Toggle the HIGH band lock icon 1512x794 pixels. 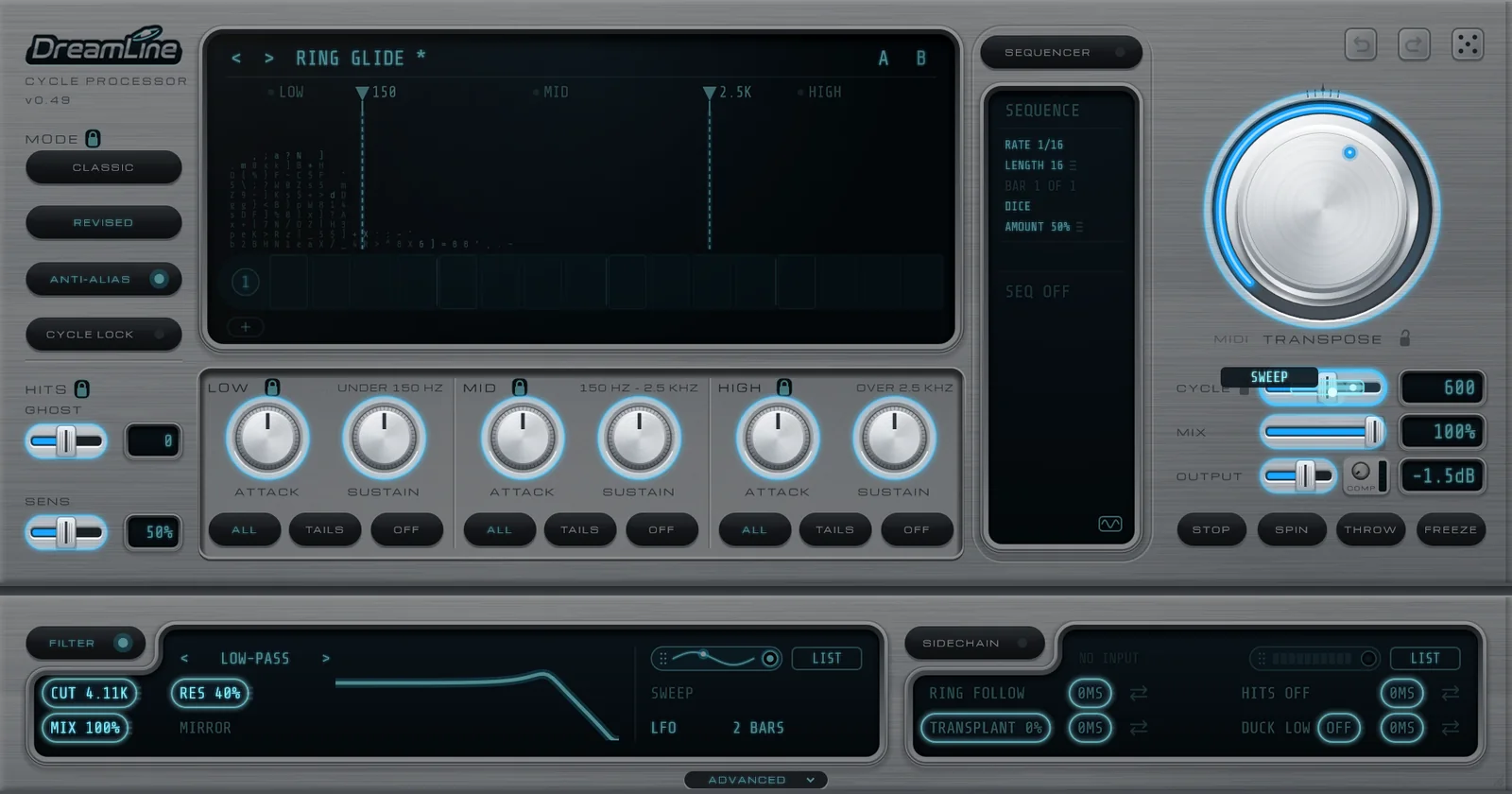[783, 387]
